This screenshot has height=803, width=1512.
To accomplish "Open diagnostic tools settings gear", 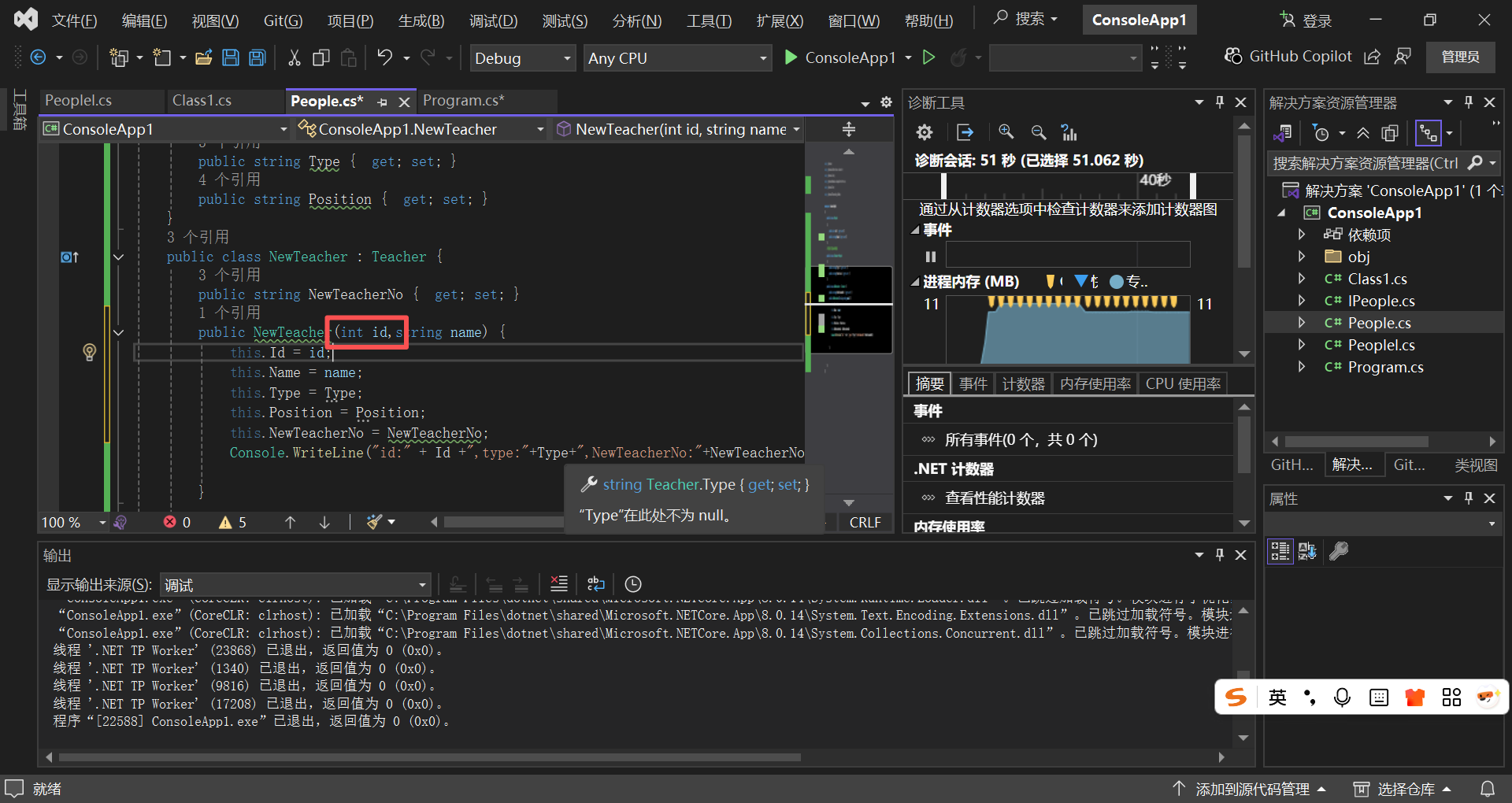I will [925, 132].
